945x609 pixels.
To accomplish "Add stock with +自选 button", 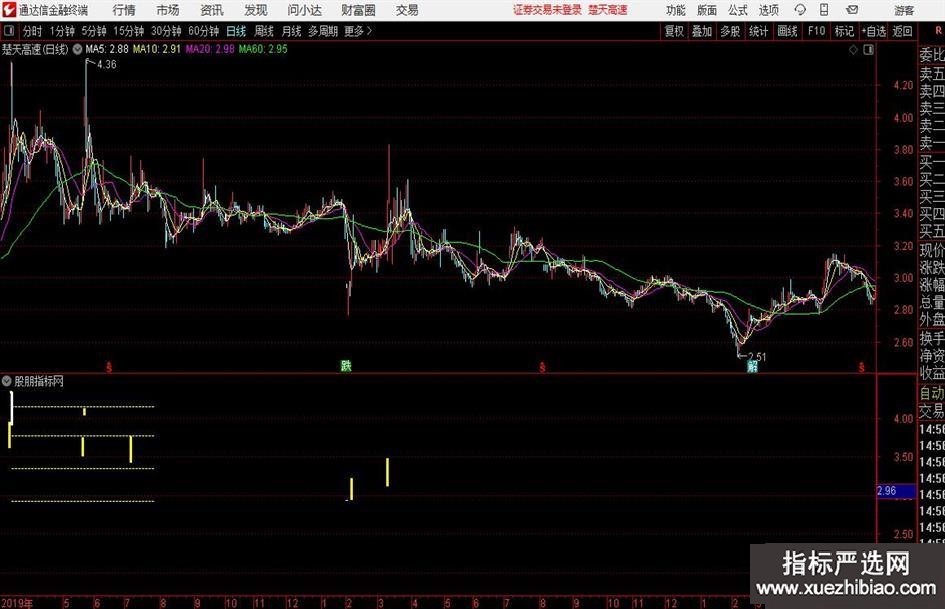I will point(874,31).
